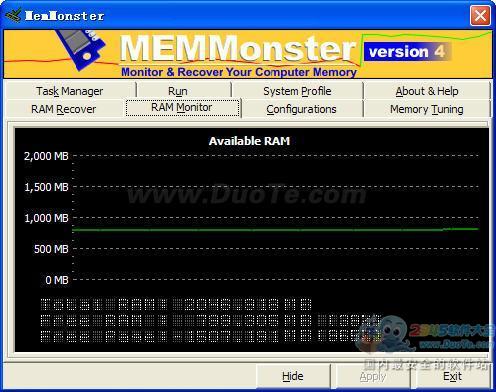The height and width of the screenshot is (392, 496).
Task: Close the MemMonster window
Action: pyautogui.click(x=480, y=15)
